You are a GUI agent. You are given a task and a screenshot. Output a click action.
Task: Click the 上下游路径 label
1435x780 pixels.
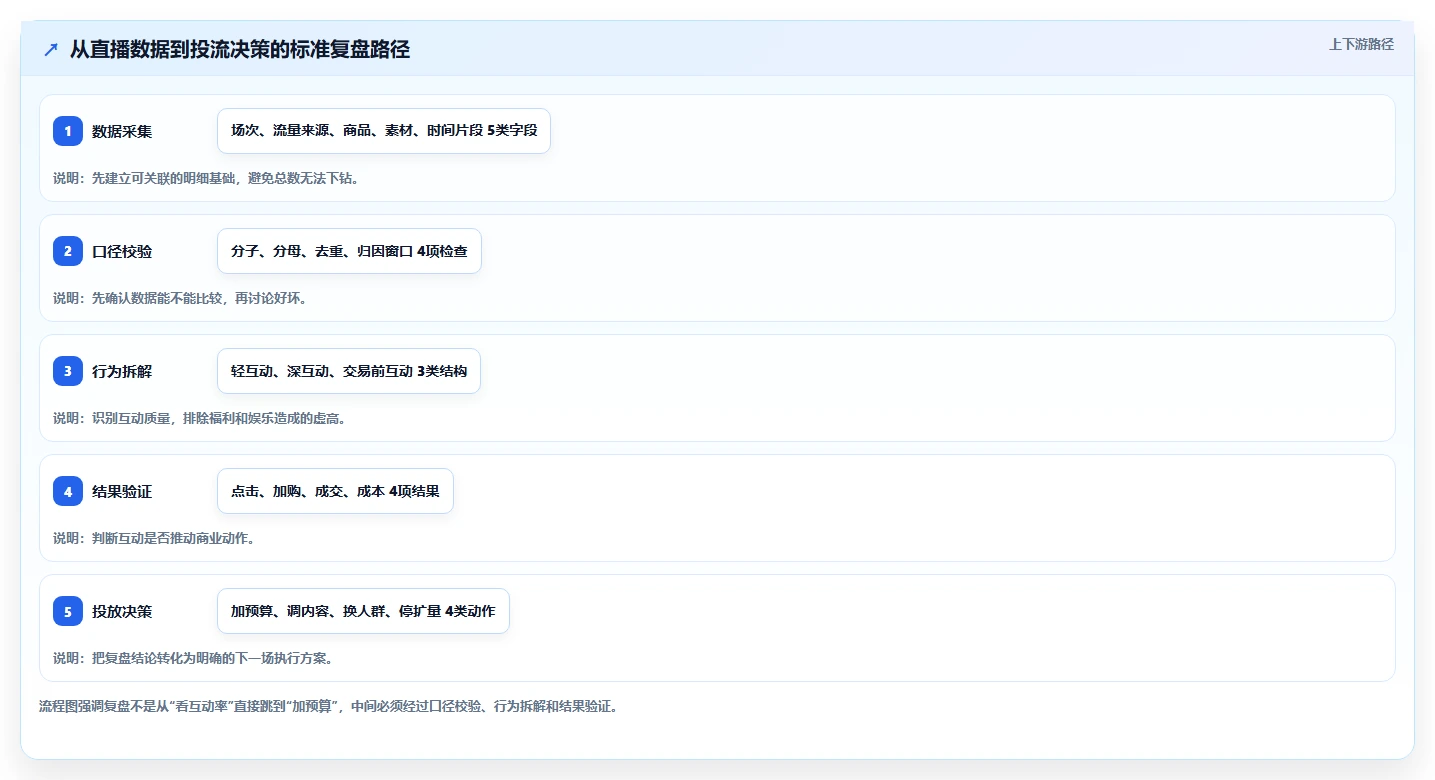[1361, 44]
